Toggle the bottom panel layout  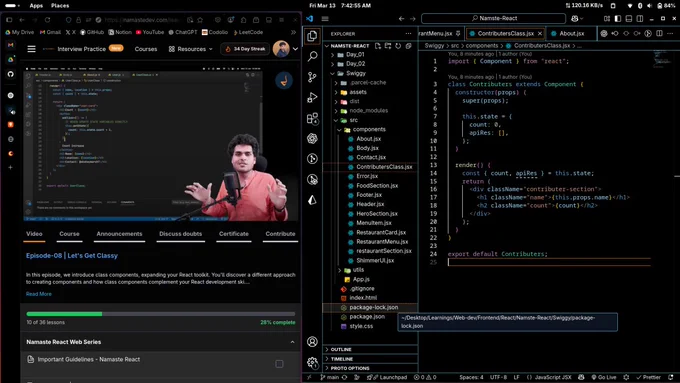click(629, 18)
